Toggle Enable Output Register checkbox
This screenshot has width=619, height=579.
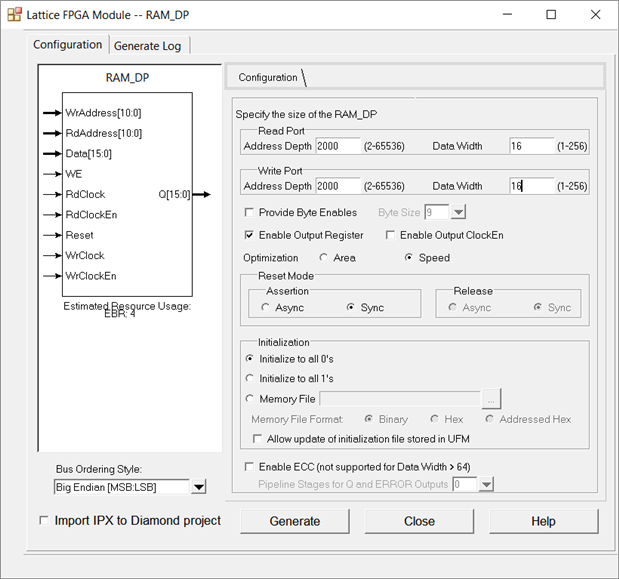249,235
